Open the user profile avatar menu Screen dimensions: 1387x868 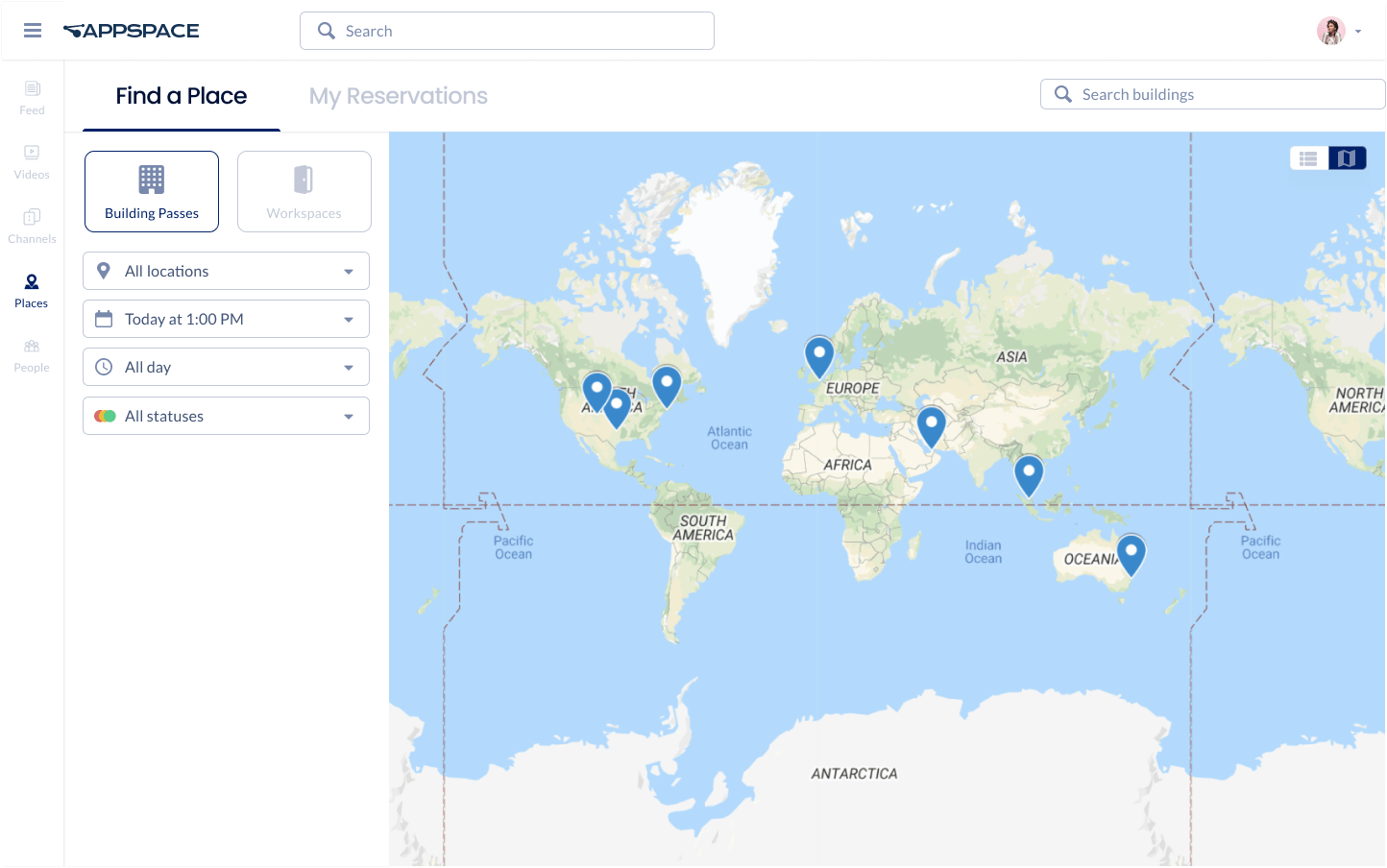(1331, 31)
